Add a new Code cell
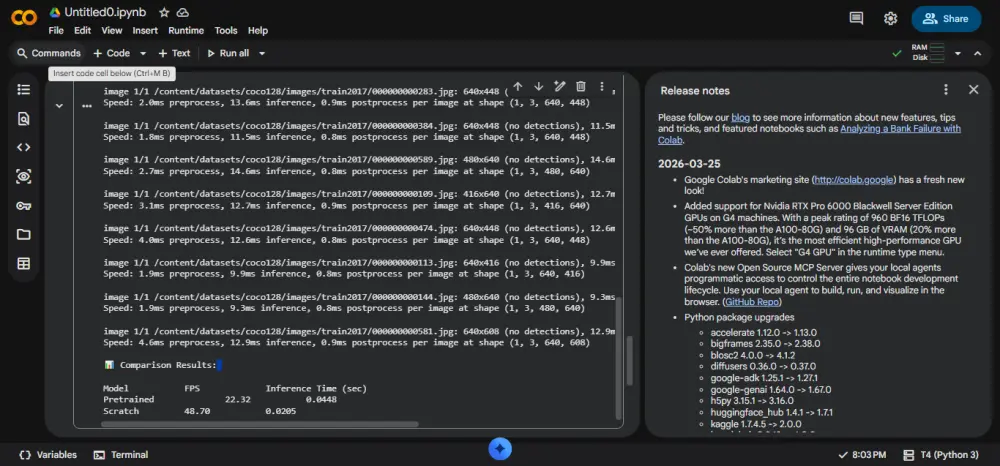 coord(112,54)
